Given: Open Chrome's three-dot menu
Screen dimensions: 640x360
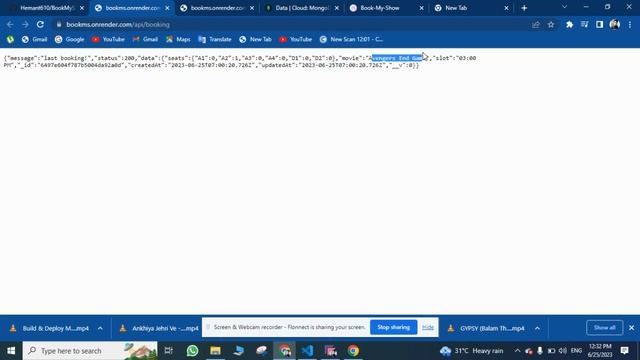Looking at the screenshot, I should coord(630,24).
